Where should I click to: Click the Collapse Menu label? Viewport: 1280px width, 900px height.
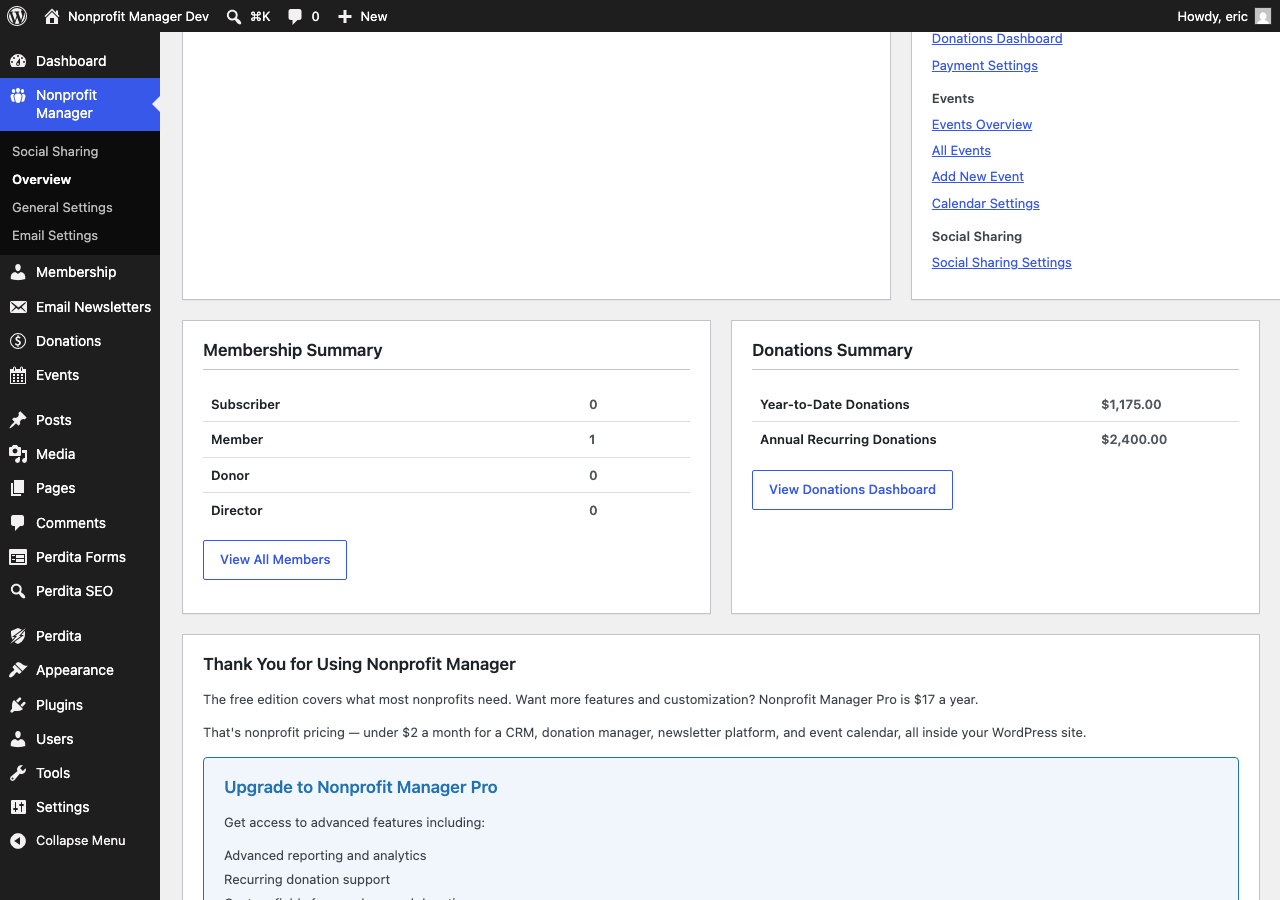point(81,841)
